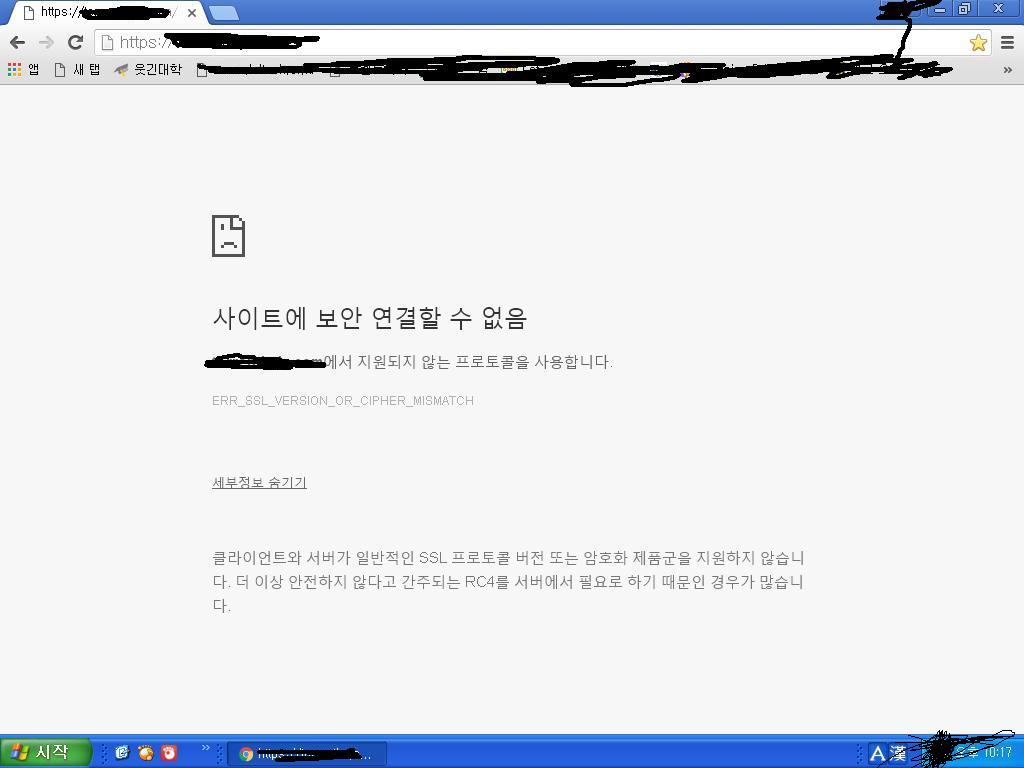Open a new tab with the tab-strip button

click(224, 13)
